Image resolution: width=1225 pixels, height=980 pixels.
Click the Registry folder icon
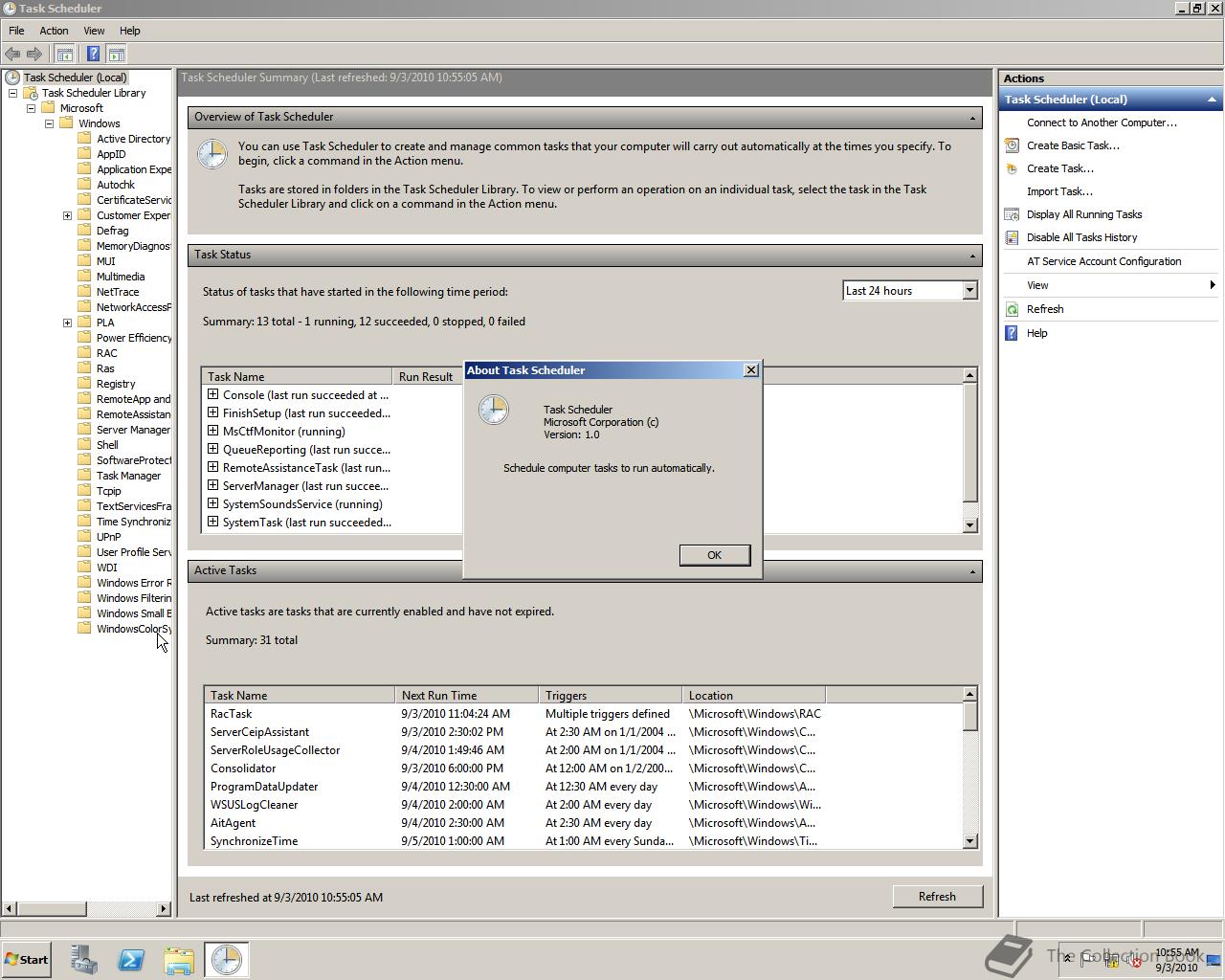[85, 384]
